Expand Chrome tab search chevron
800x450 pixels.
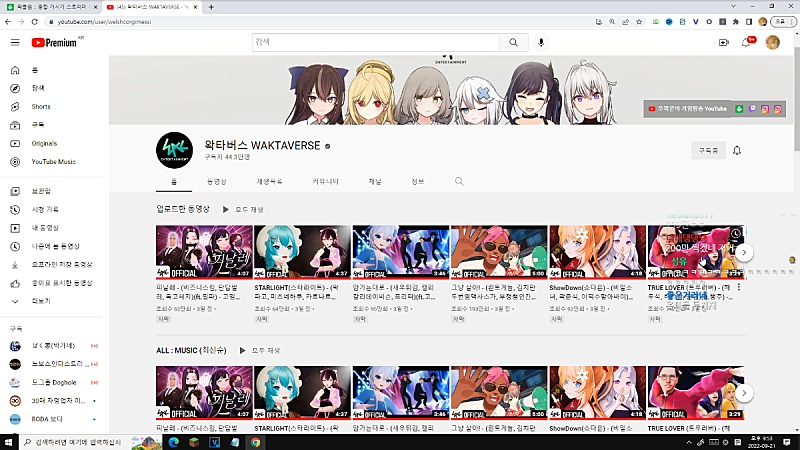(x=733, y=7)
